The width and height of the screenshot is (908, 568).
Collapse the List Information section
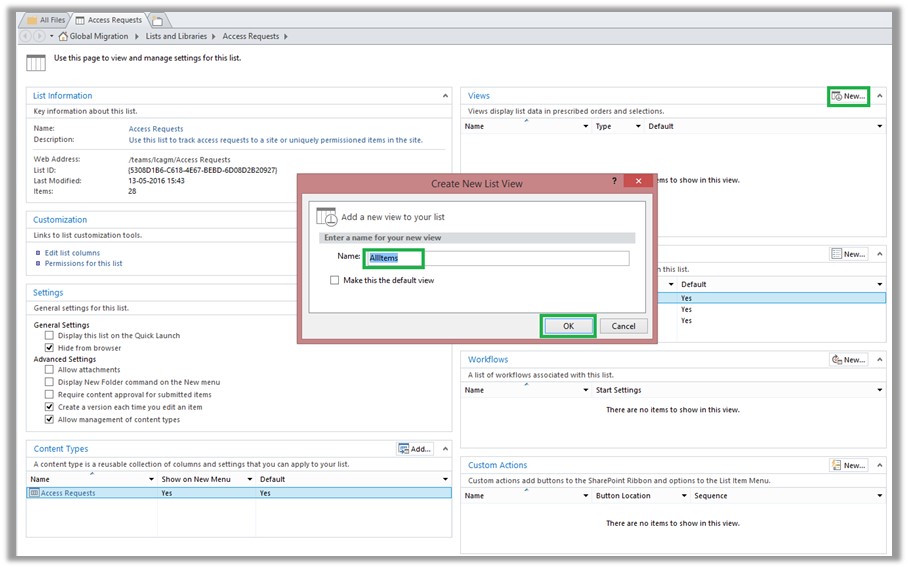click(x=445, y=96)
